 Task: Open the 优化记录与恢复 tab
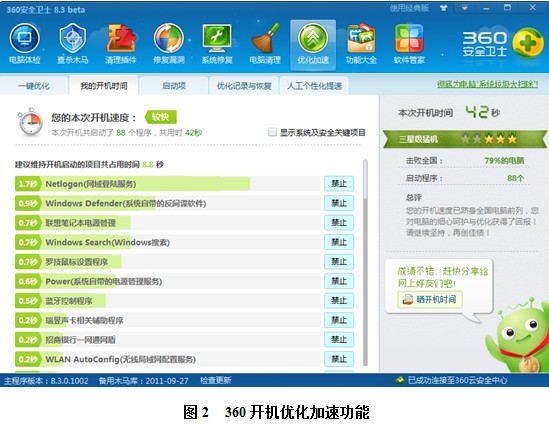[x=244, y=86]
